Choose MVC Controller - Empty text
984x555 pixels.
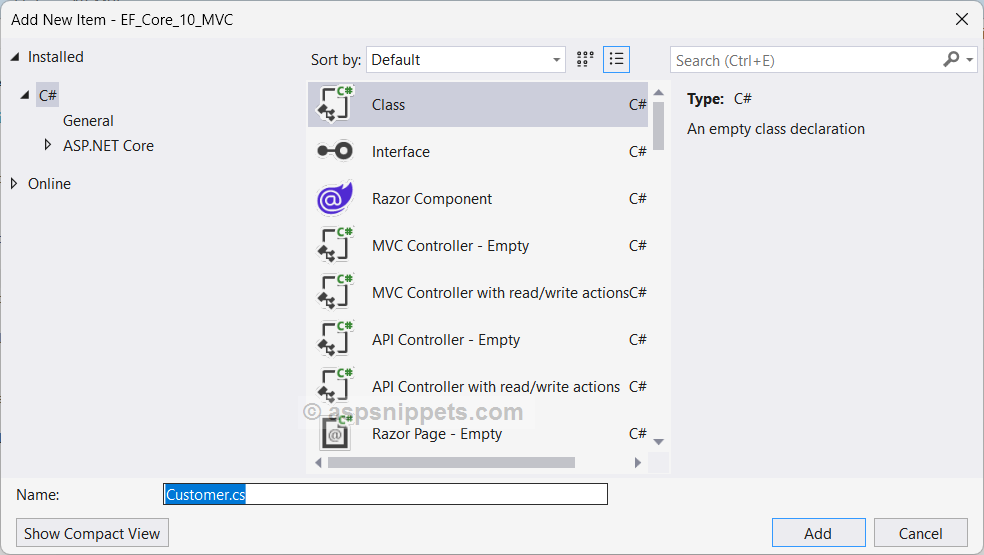(450, 246)
